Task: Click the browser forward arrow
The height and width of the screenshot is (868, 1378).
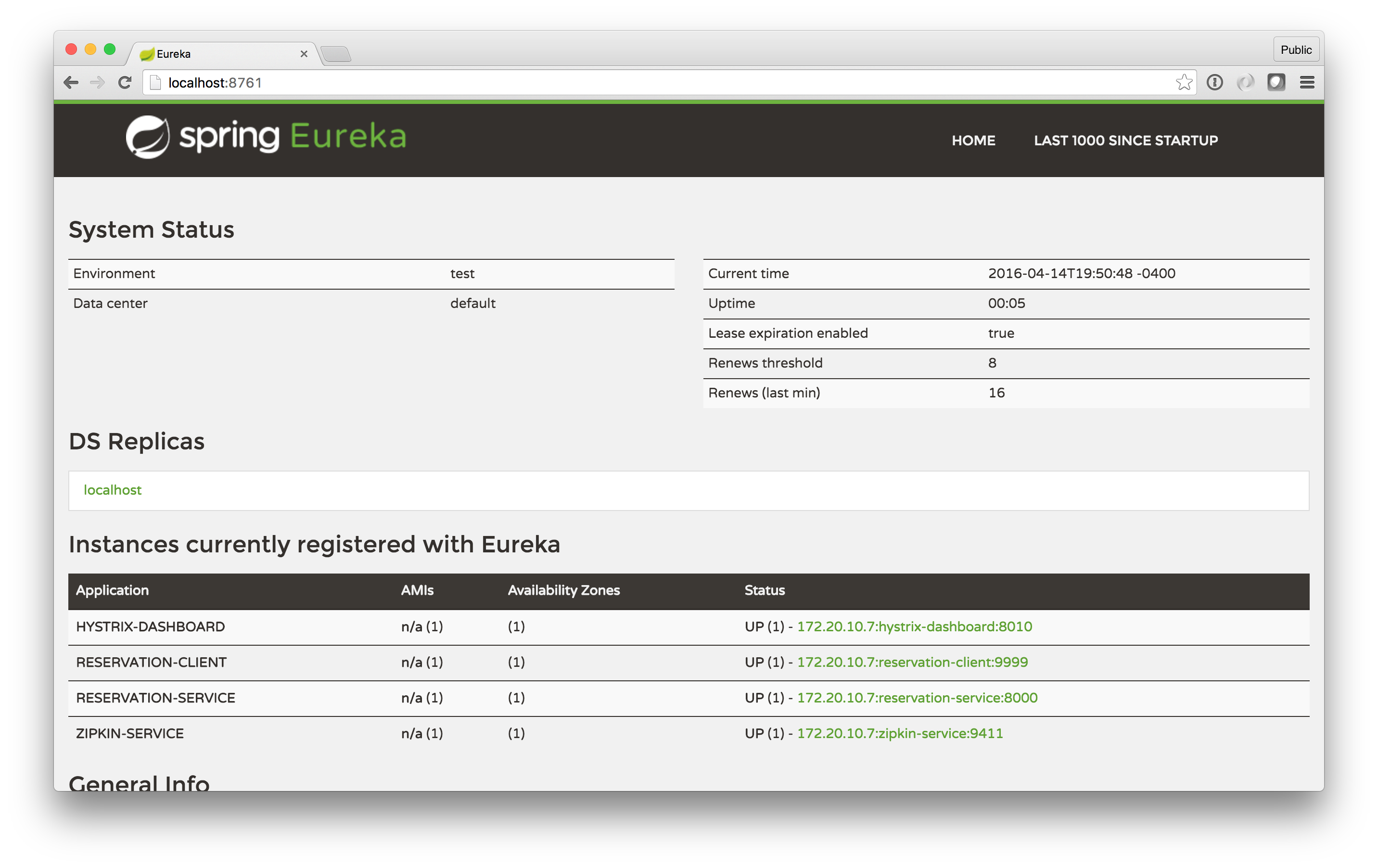Action: [x=98, y=83]
